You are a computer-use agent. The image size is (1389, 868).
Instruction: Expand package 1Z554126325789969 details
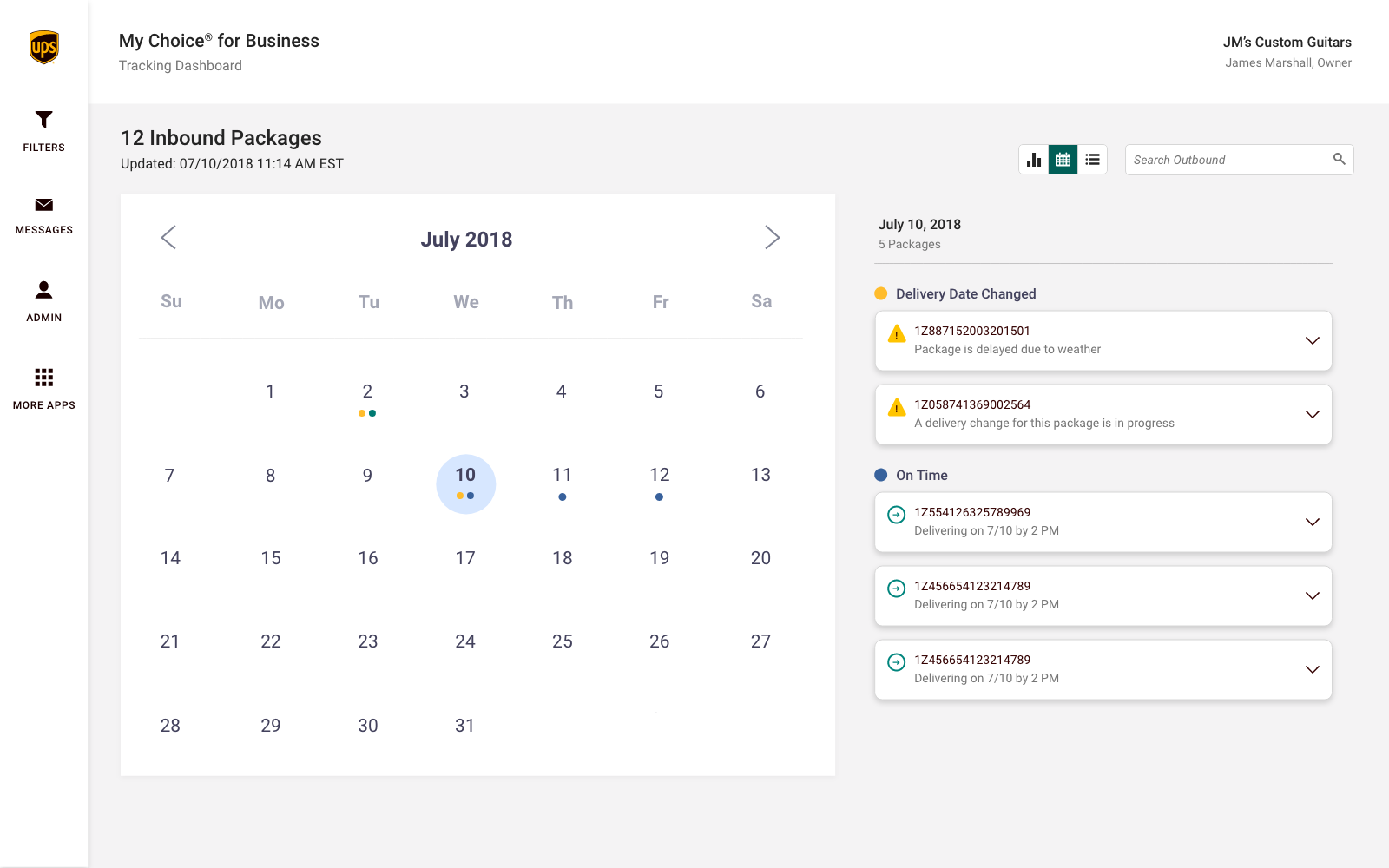pyautogui.click(x=1313, y=522)
